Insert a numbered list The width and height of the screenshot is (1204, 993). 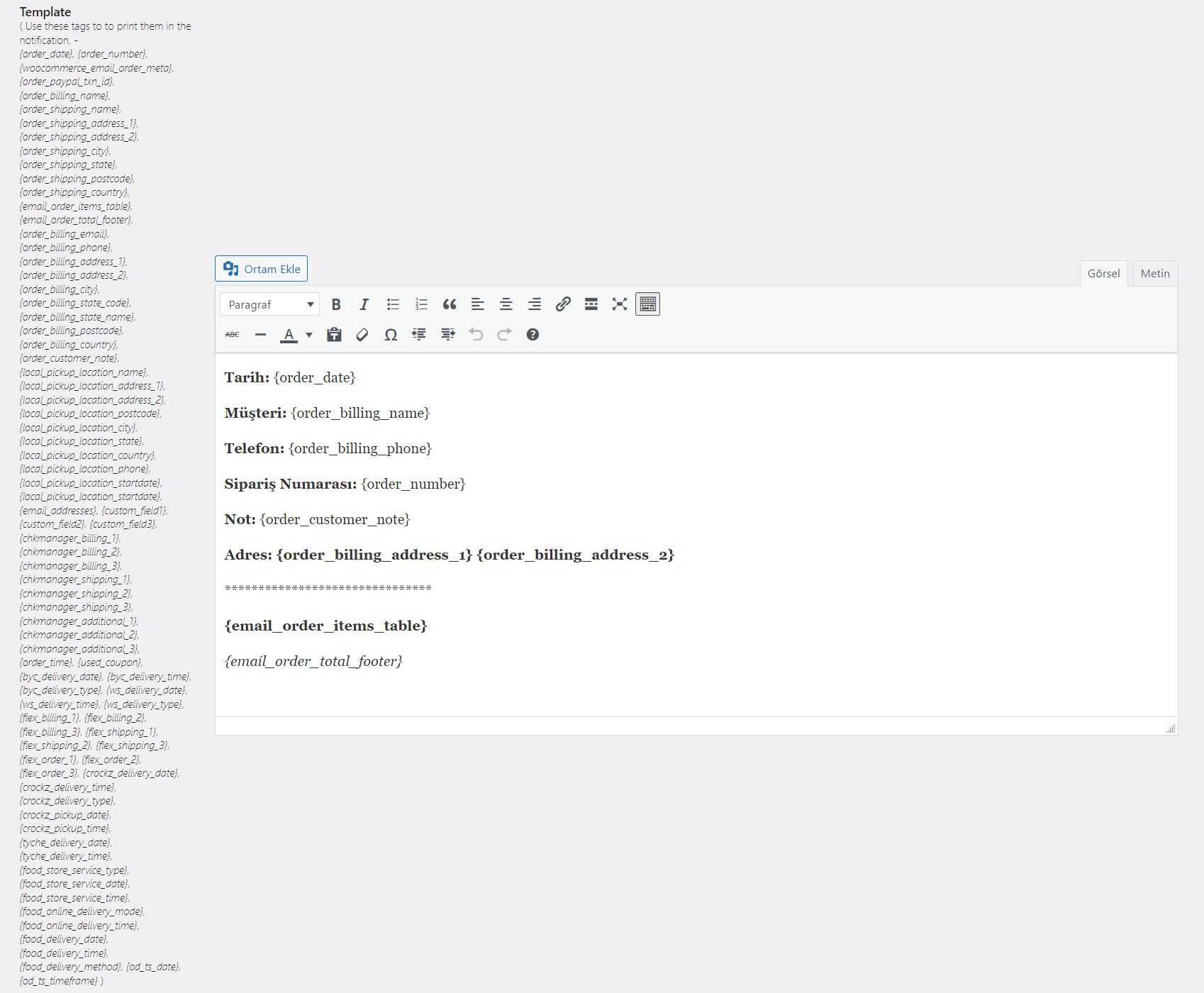pyautogui.click(x=421, y=304)
